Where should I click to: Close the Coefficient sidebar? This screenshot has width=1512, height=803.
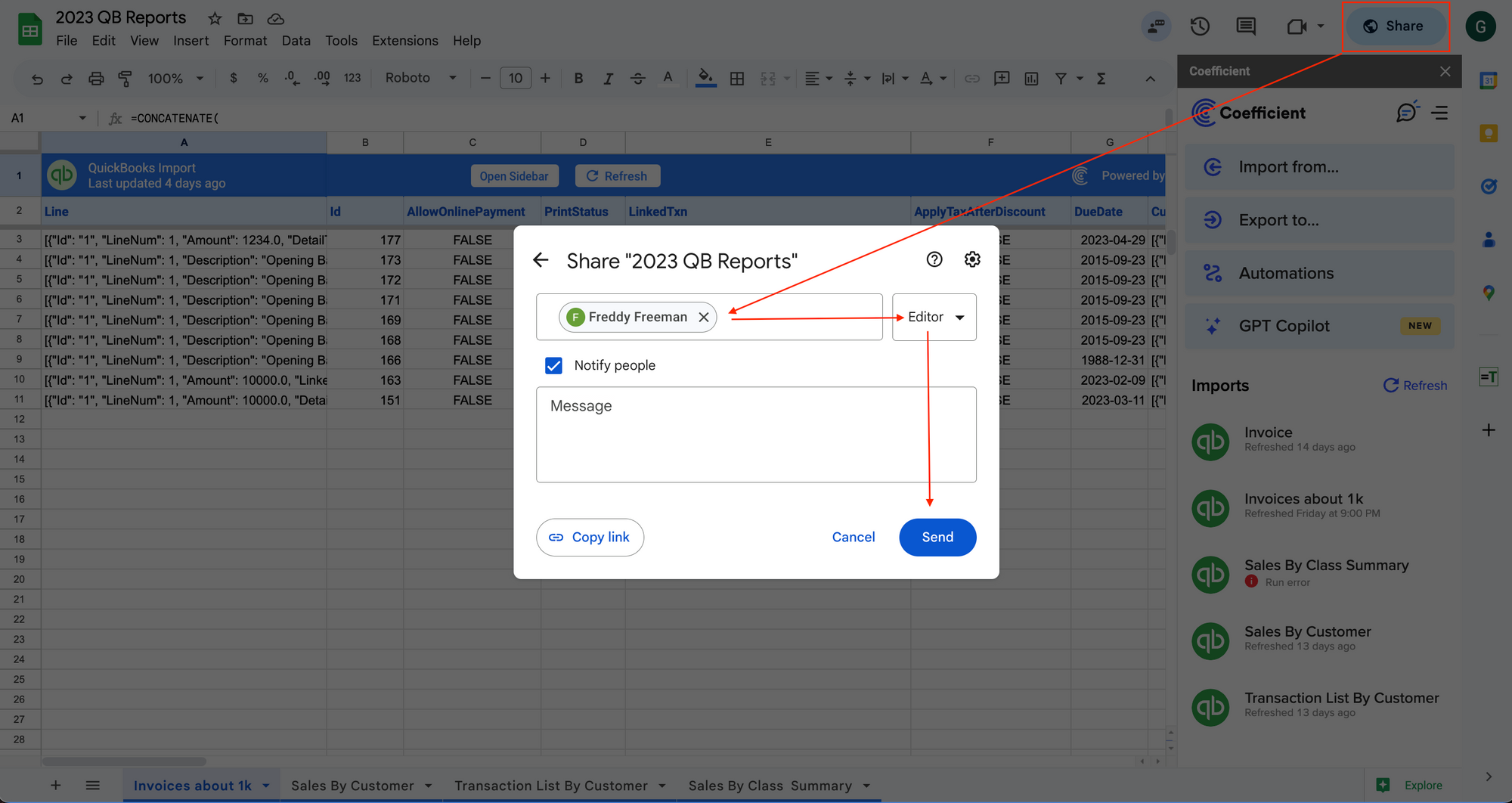(1445, 71)
